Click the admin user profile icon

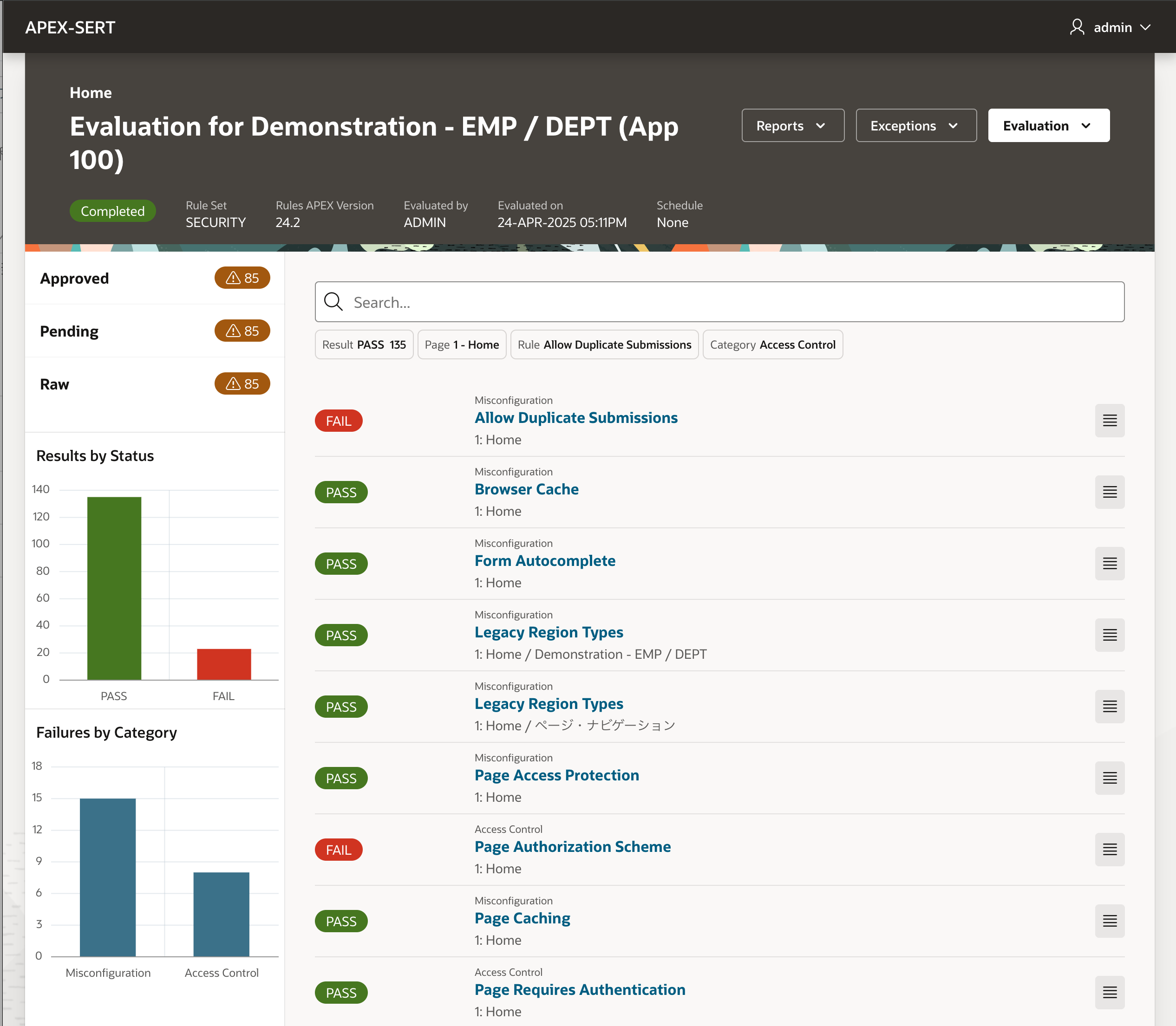(x=1076, y=27)
